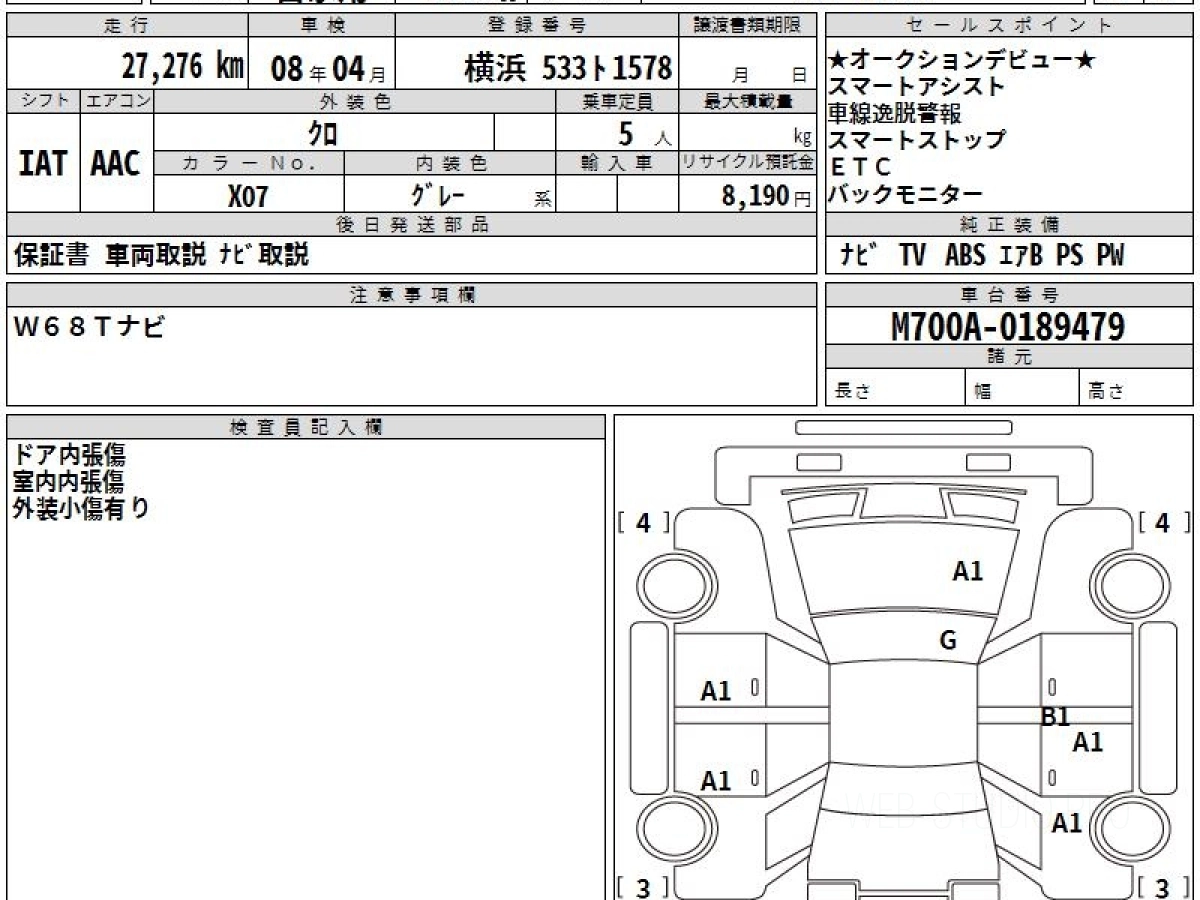
Task: Select the mileage value 27,276 km
Action: point(183,67)
